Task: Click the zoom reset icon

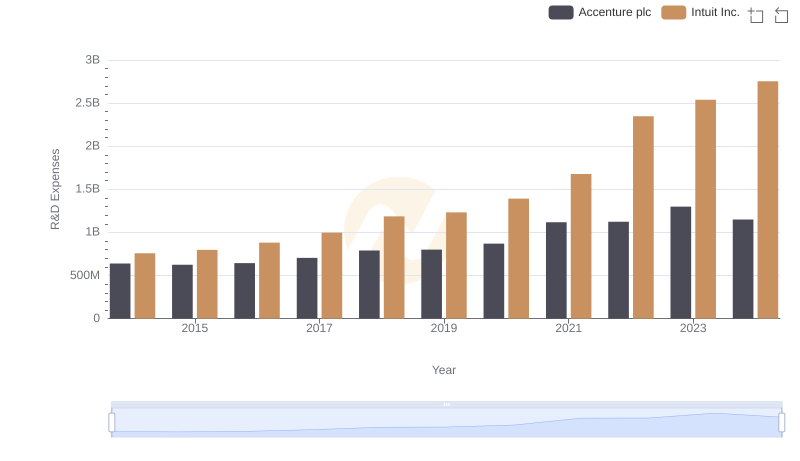Action: pyautogui.click(x=781, y=15)
